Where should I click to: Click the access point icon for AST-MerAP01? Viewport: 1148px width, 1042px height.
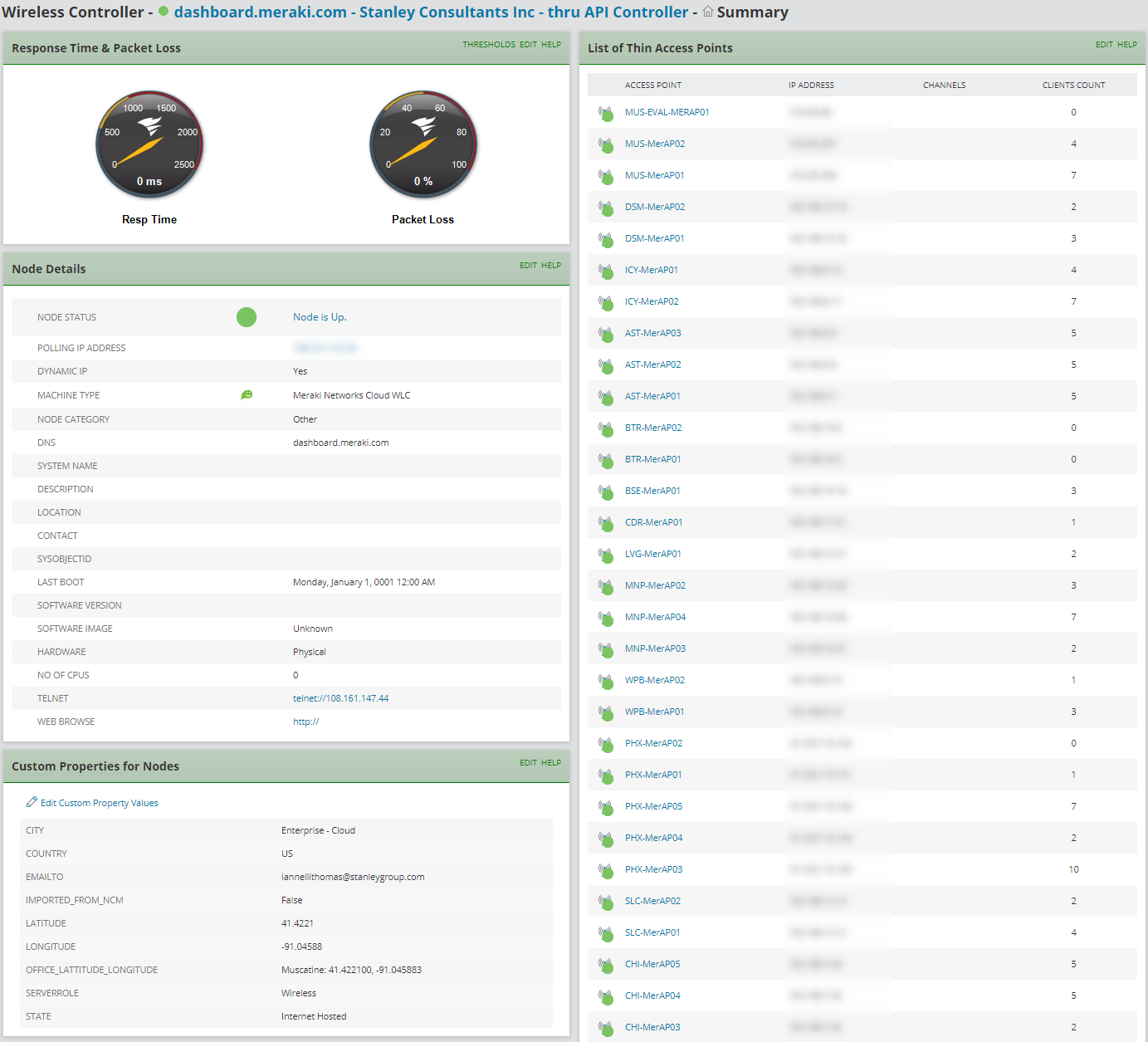click(x=606, y=397)
